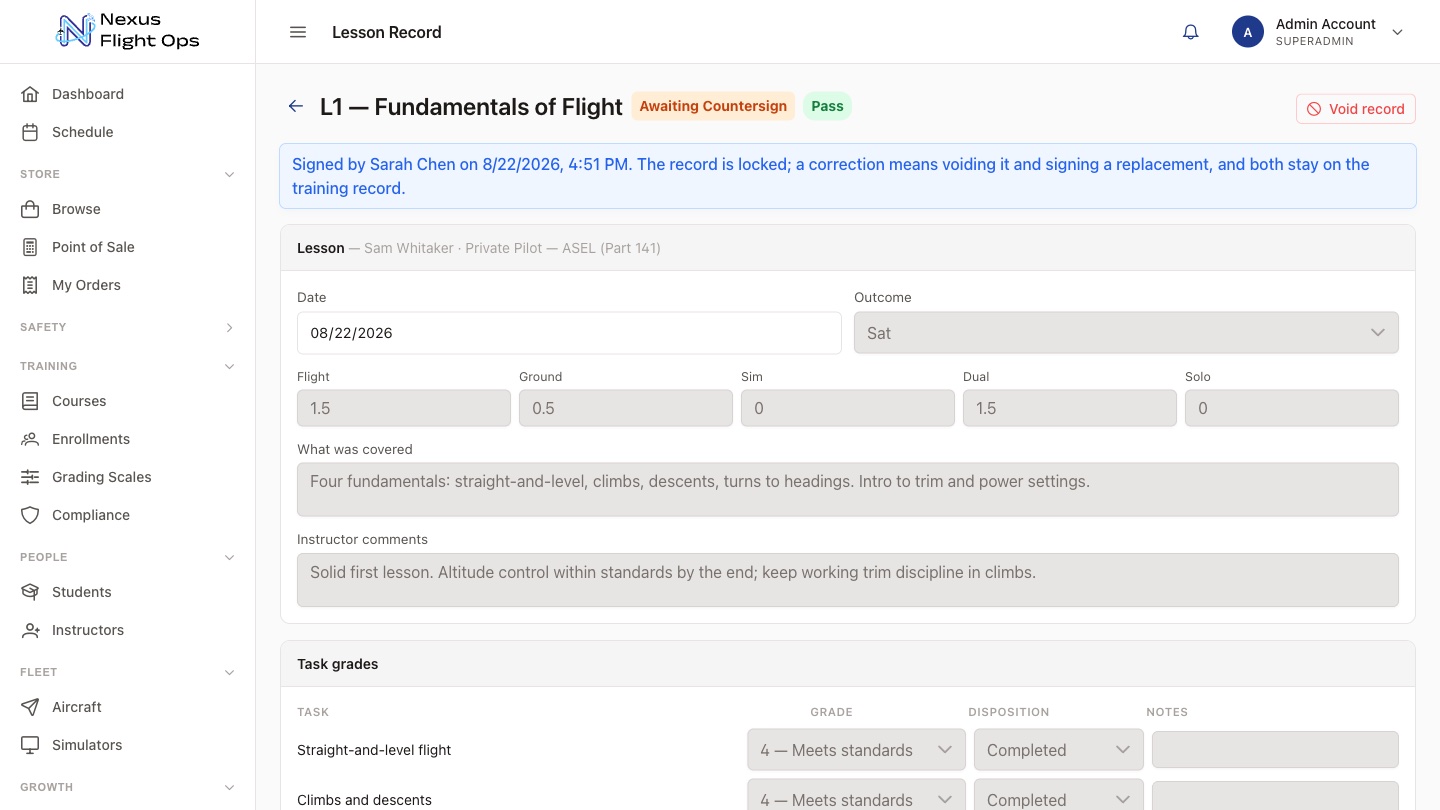Go back using the arrow beside L1 title
The height and width of the screenshot is (810, 1440).
click(x=296, y=106)
